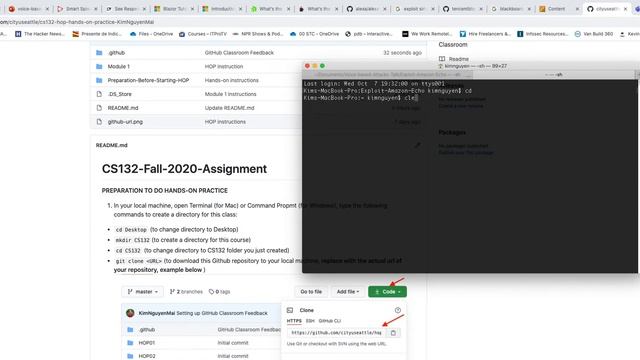This screenshot has width=640, height=360.
Task: Click the 'Update README.md' commit message
Action: coord(229,108)
